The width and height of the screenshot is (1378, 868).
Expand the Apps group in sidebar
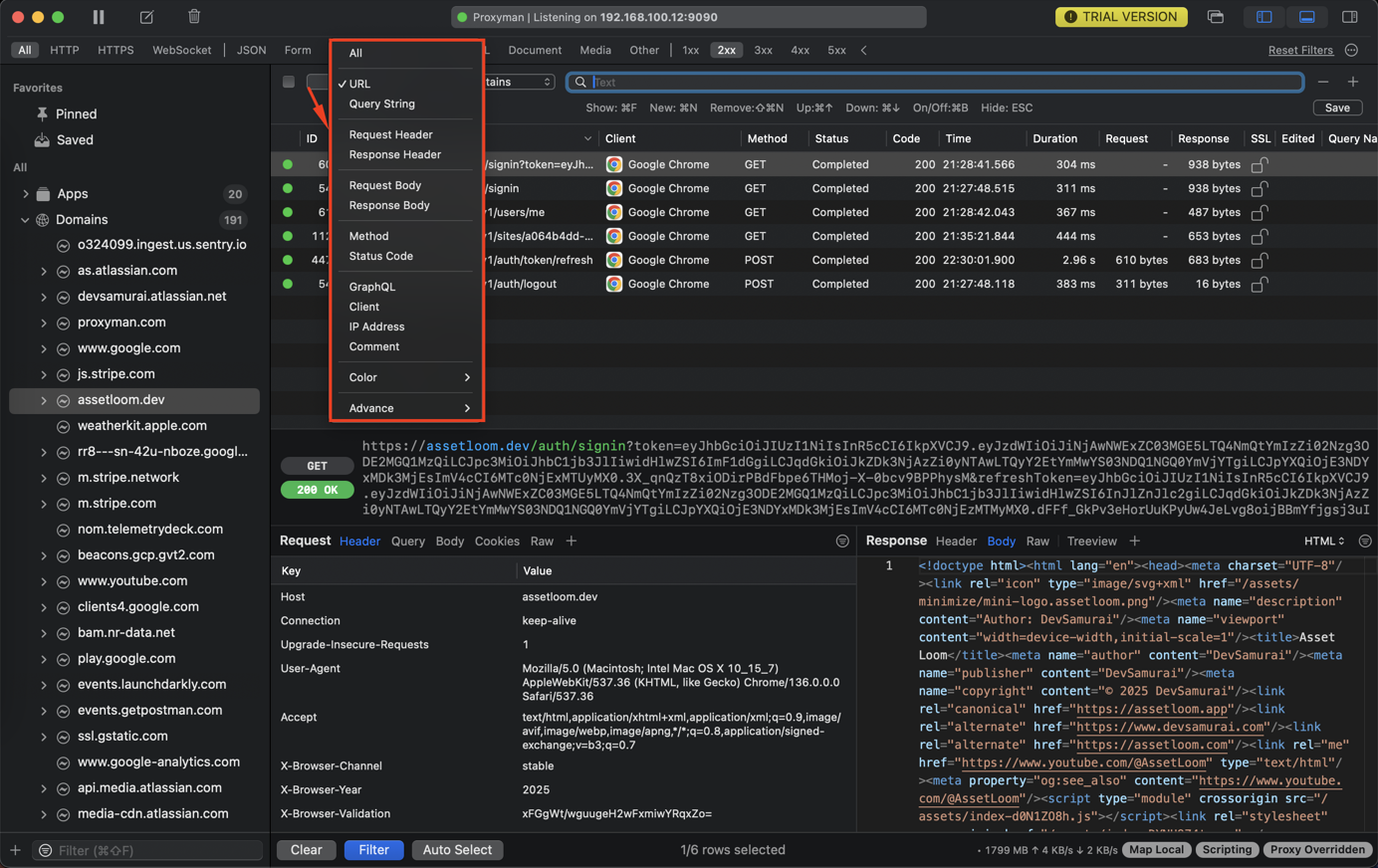(x=25, y=194)
